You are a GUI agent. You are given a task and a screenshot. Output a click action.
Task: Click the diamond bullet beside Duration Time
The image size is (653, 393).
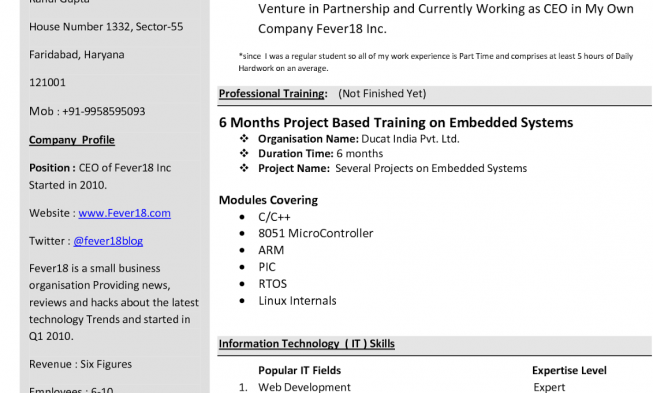(x=244, y=153)
